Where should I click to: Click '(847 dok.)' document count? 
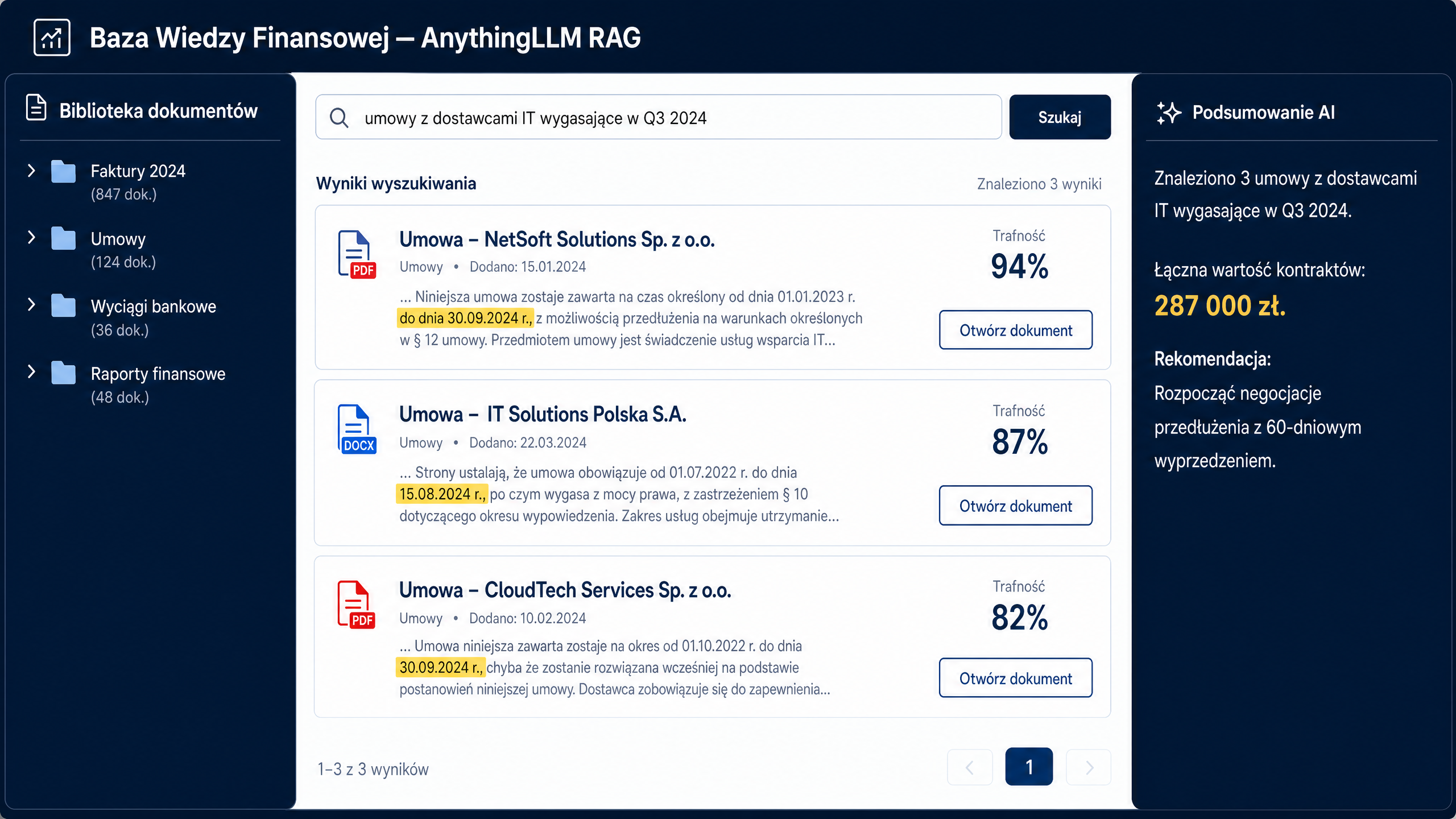pyautogui.click(x=123, y=195)
